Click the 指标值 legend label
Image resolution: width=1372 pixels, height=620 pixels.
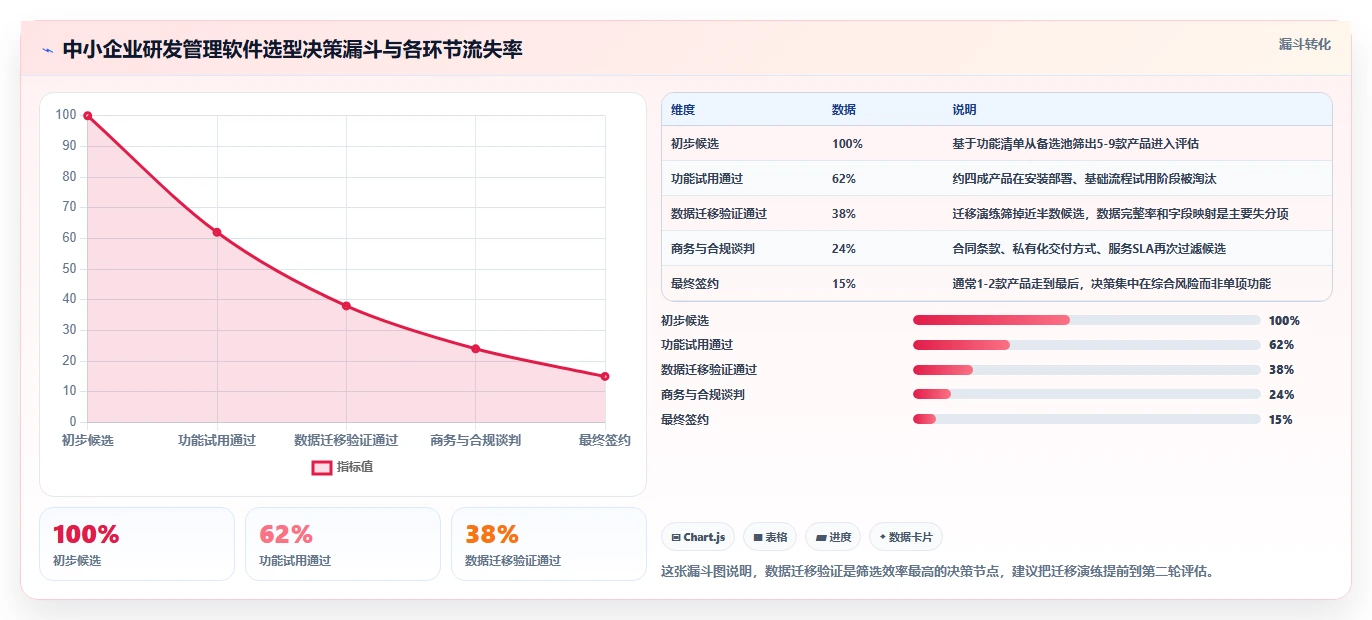pos(355,467)
